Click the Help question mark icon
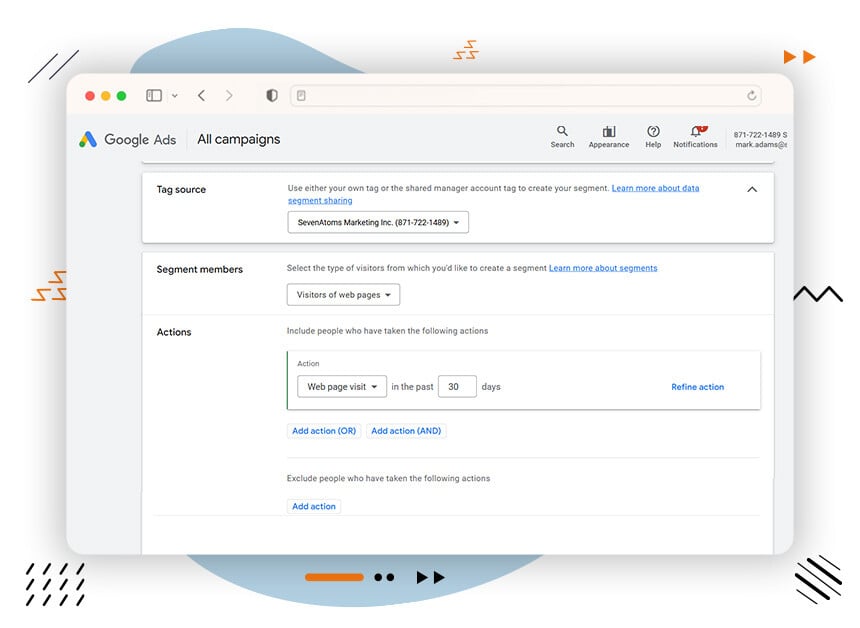 tap(653, 131)
